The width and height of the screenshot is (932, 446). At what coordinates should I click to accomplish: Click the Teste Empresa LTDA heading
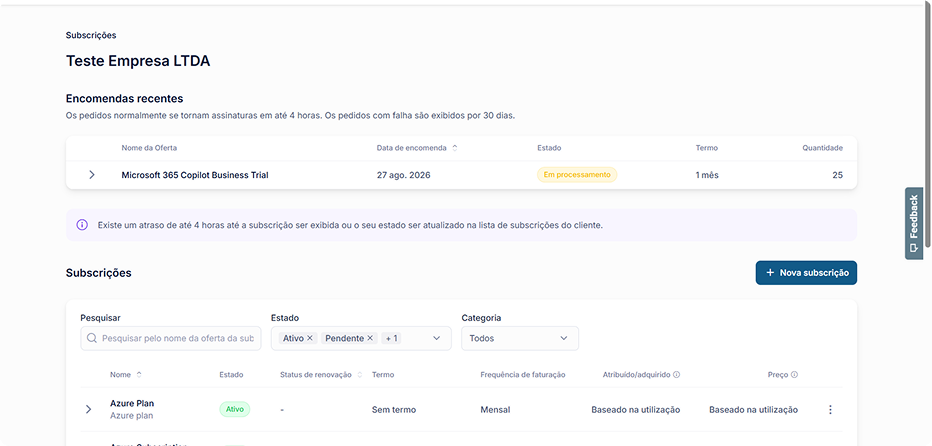click(x=138, y=61)
